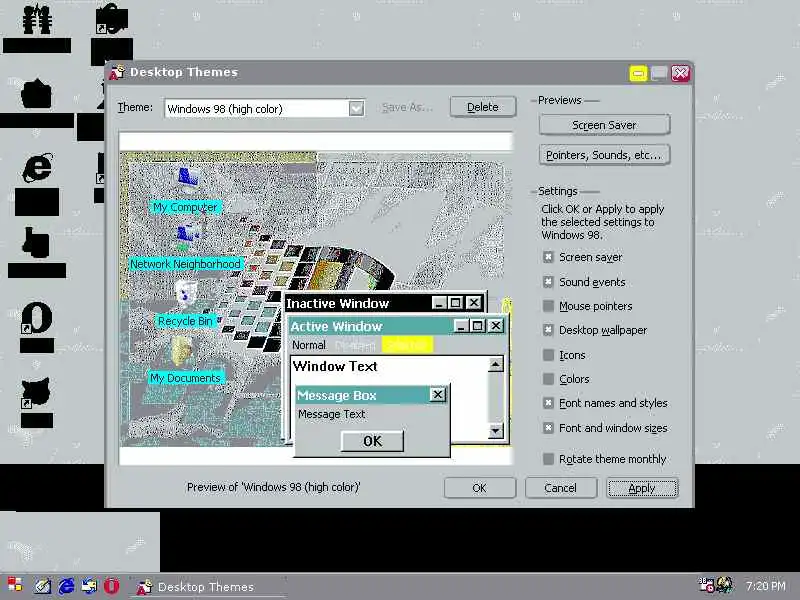Screen dimensions: 800x600
Task: Click the Save As... button
Action: click(407, 107)
